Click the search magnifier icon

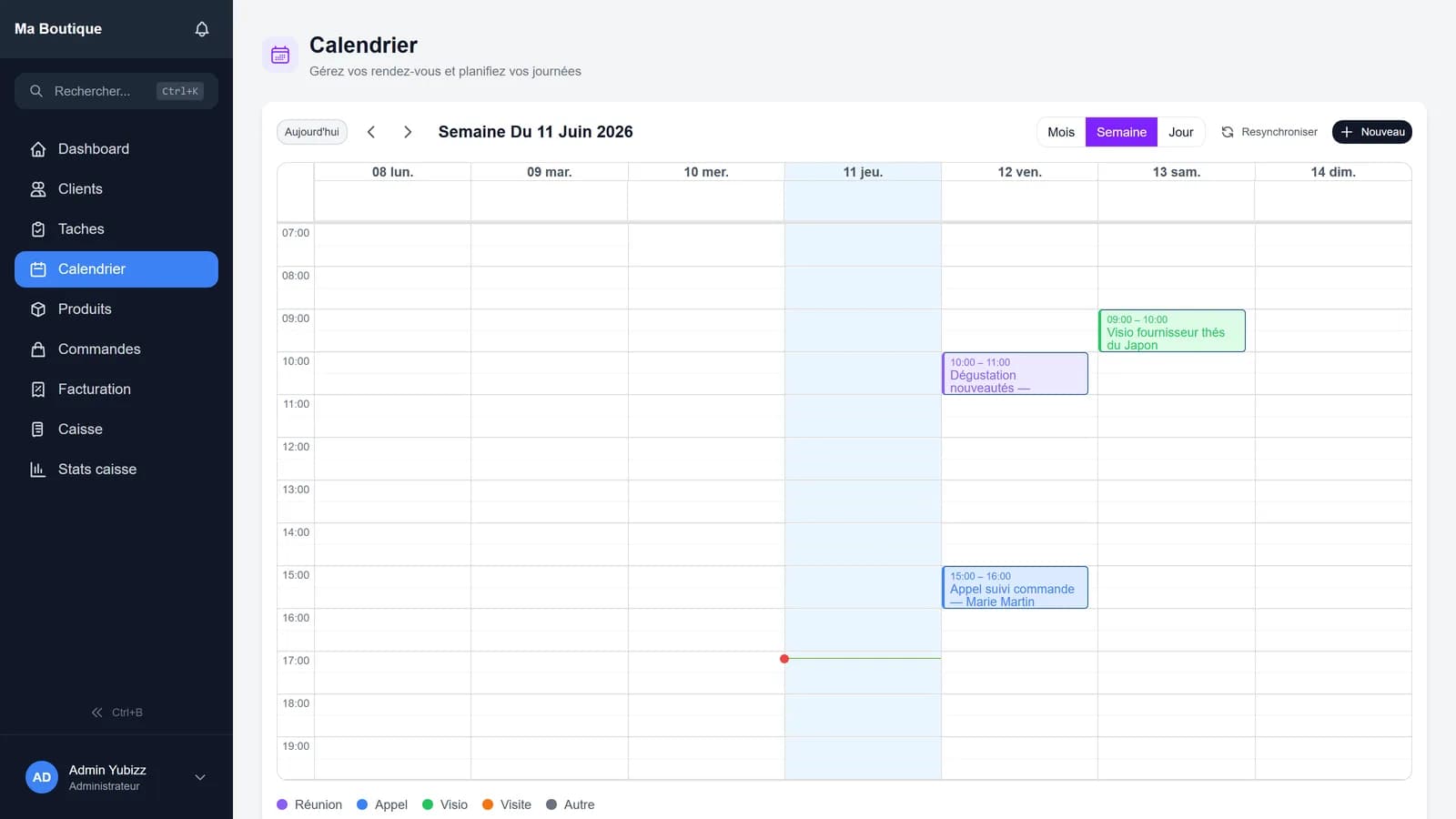(x=36, y=91)
